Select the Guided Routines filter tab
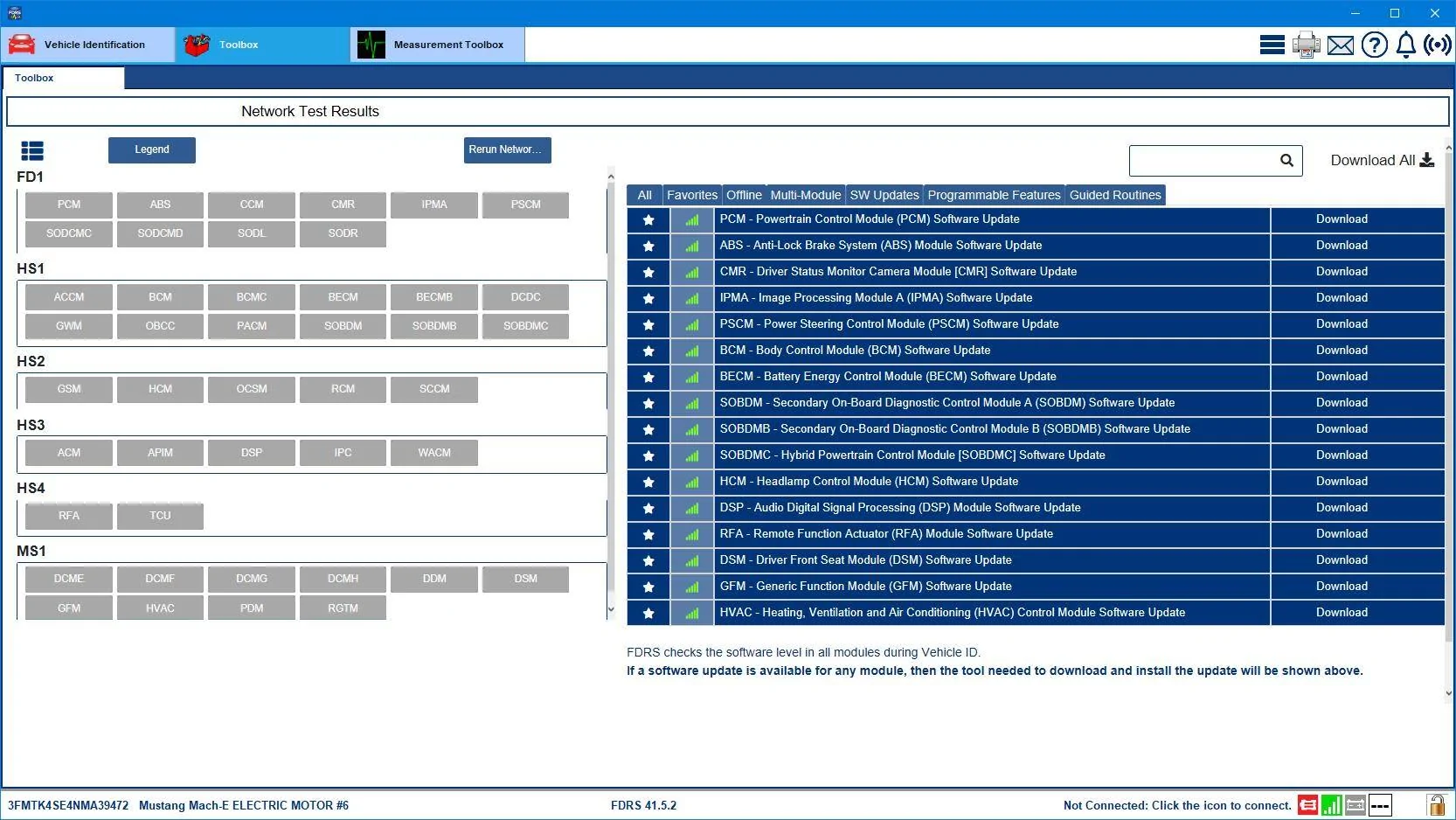1456x820 pixels. [x=1115, y=195]
